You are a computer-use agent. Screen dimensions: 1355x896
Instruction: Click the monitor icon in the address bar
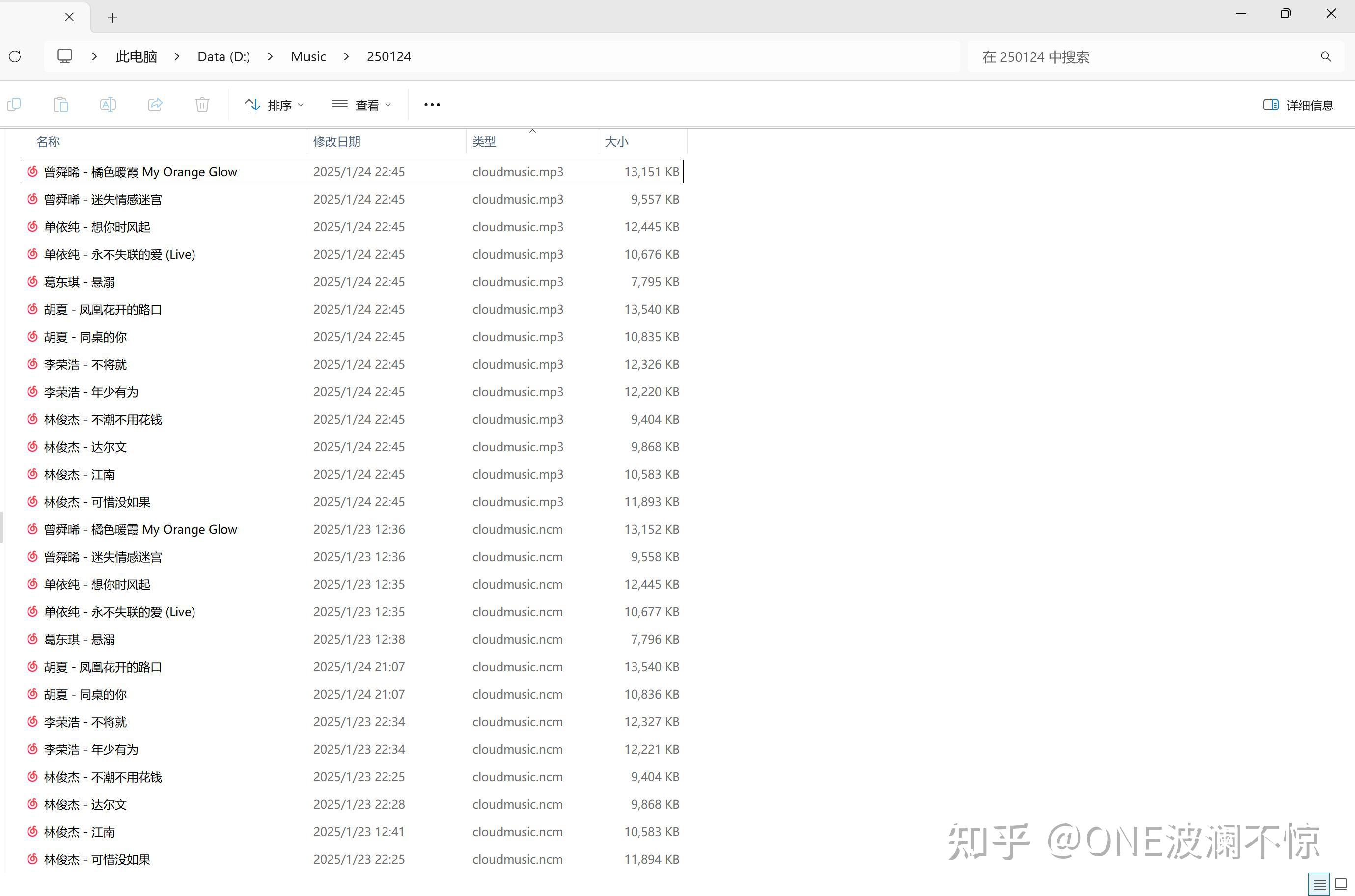coord(64,56)
